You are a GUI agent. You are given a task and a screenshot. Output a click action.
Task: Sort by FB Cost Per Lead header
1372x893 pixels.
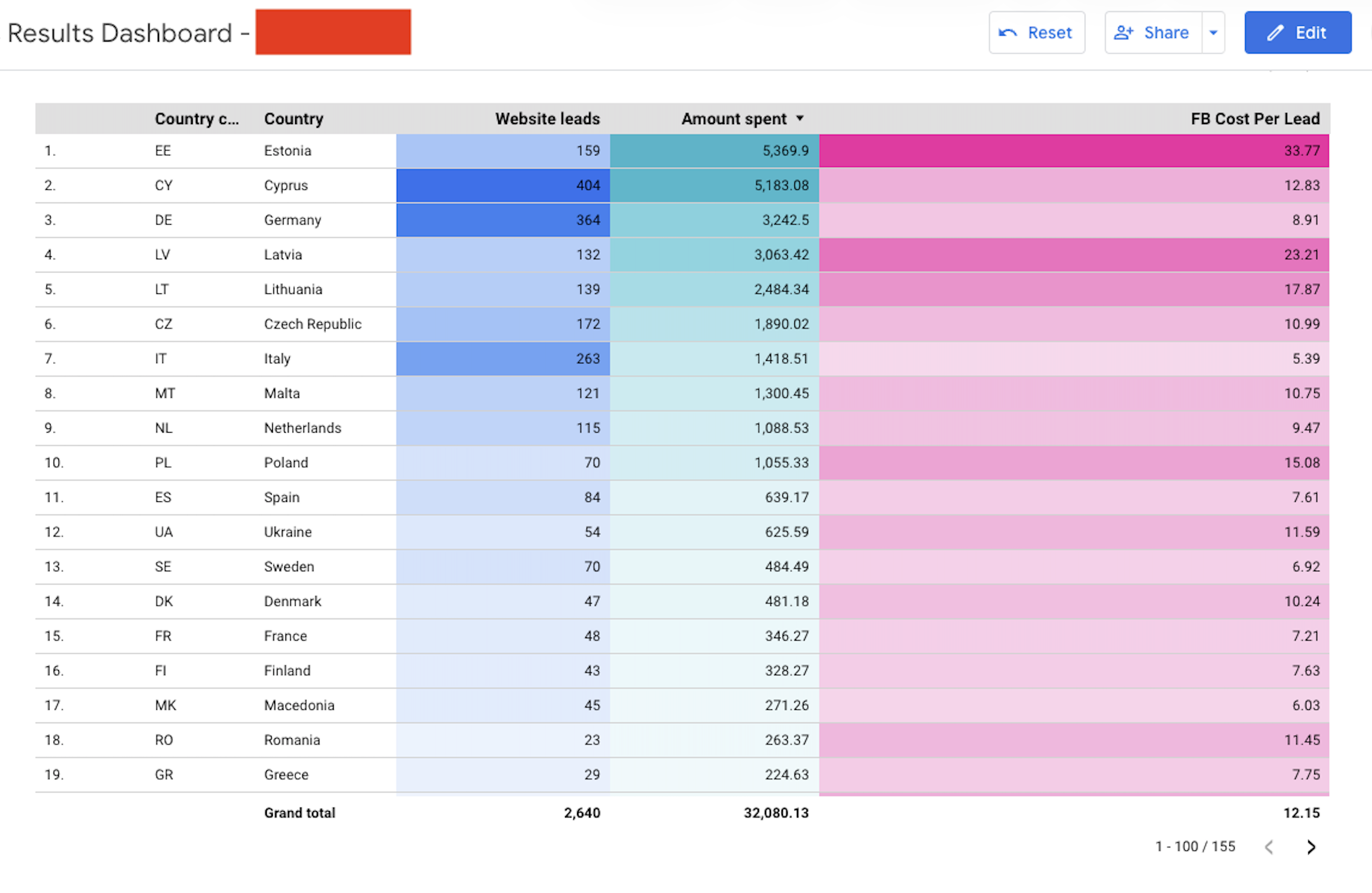coord(1255,119)
